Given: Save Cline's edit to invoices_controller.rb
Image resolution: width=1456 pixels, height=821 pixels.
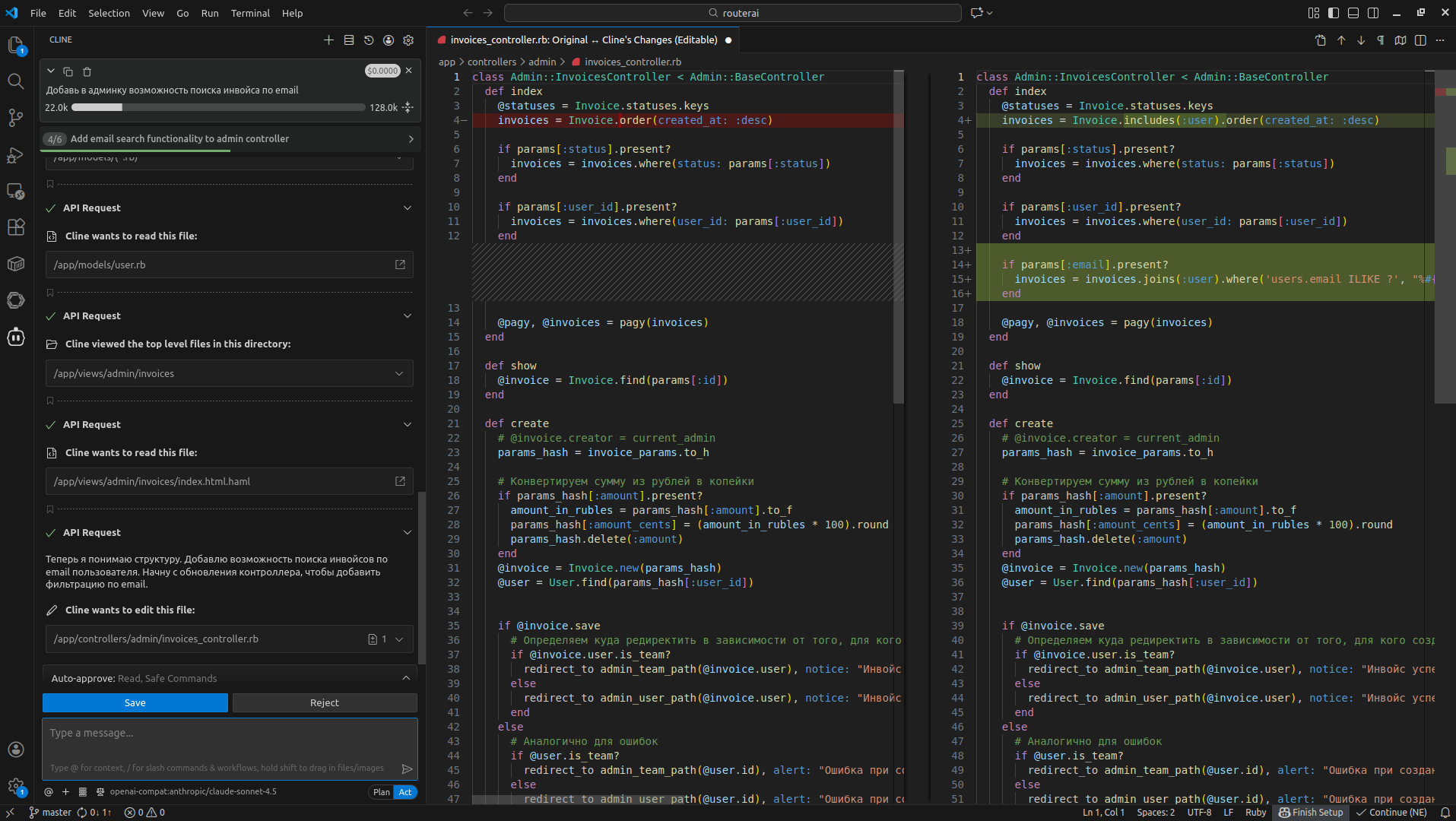Looking at the screenshot, I should (x=135, y=702).
